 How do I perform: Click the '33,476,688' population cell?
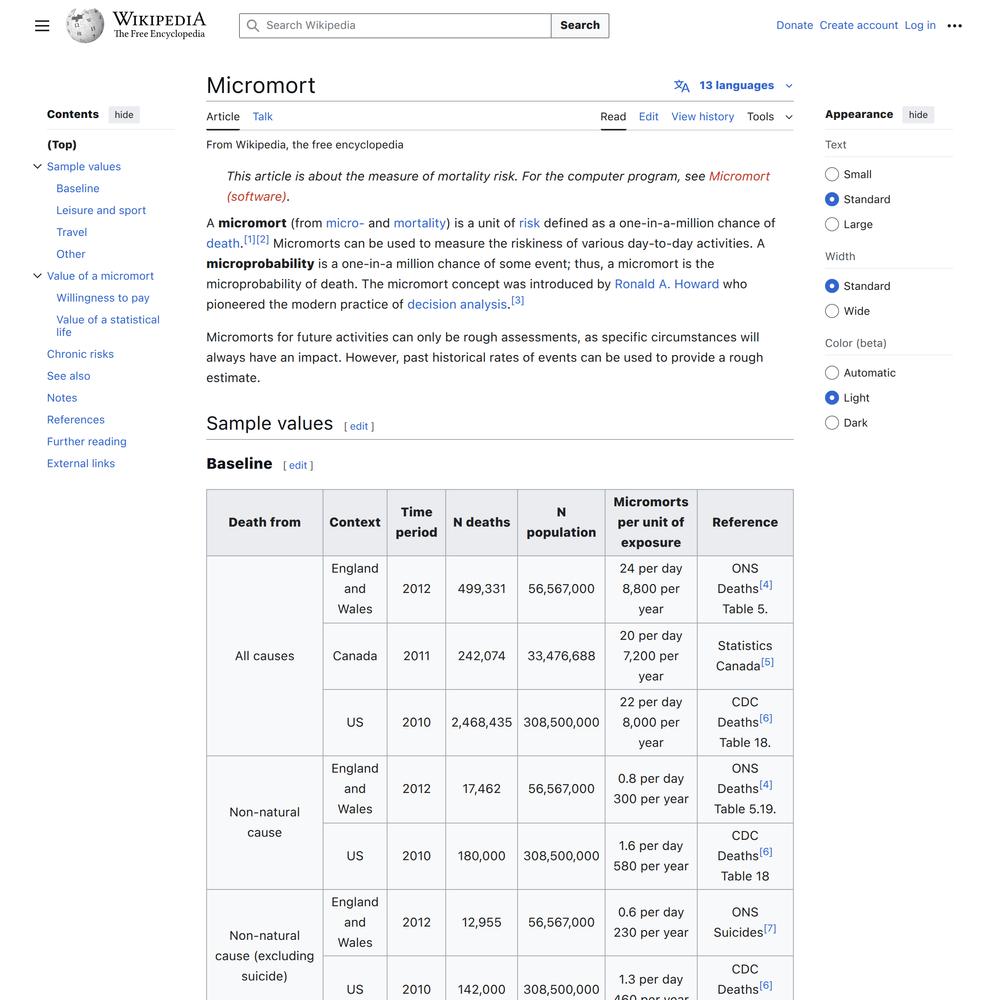tap(561, 656)
